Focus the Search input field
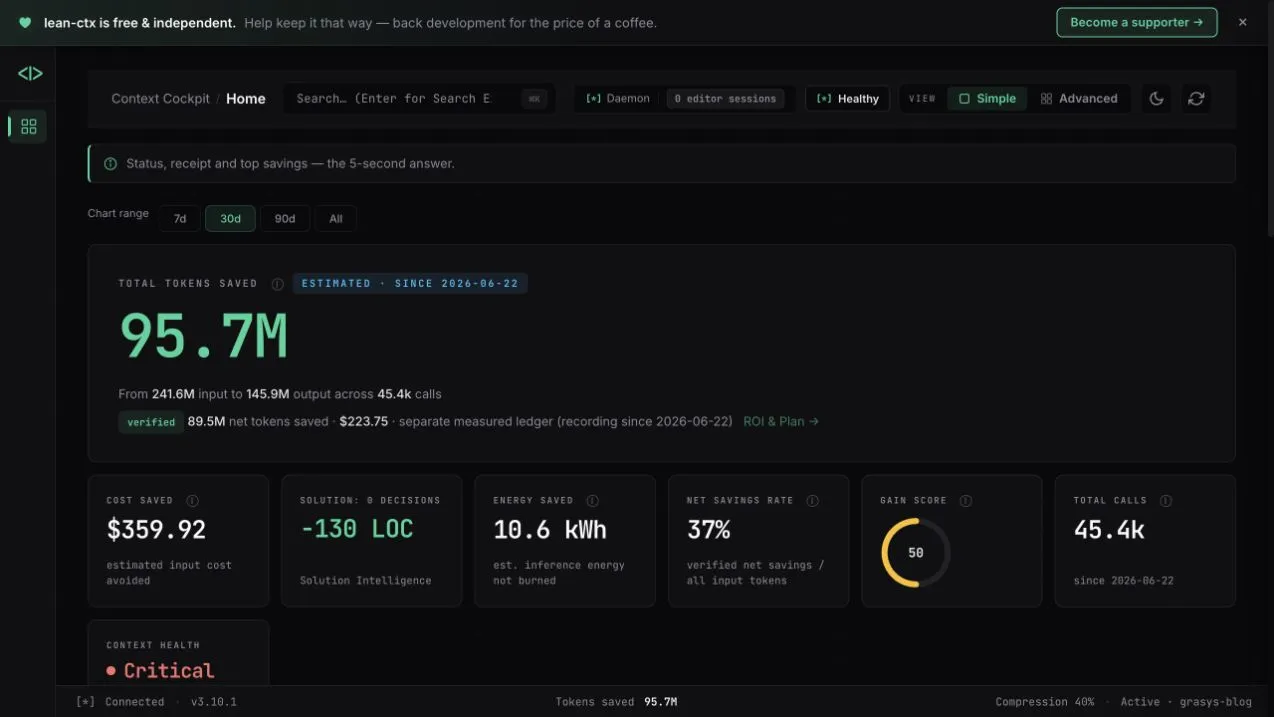Image resolution: width=1274 pixels, height=717 pixels. (x=418, y=98)
